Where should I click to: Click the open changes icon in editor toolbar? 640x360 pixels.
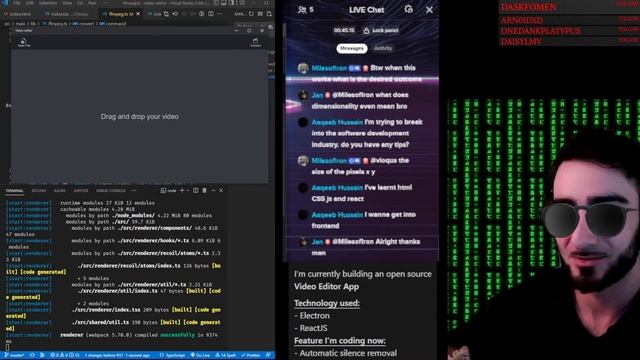coord(166,14)
